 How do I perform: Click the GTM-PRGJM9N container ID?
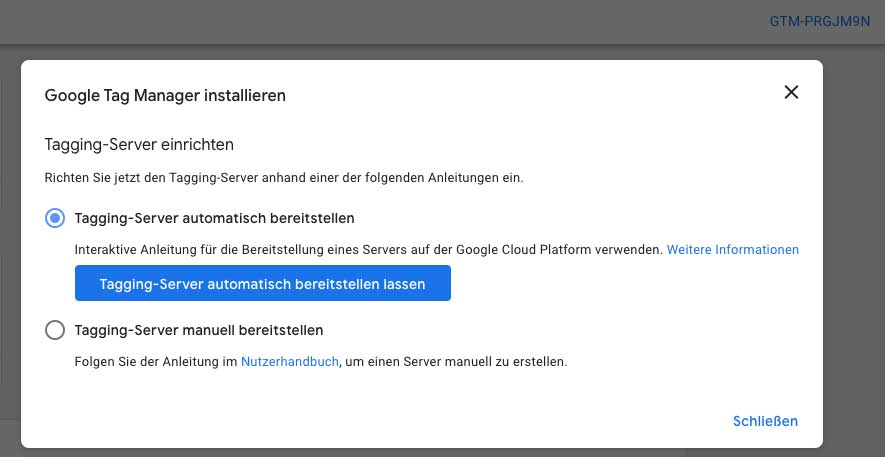820,22
